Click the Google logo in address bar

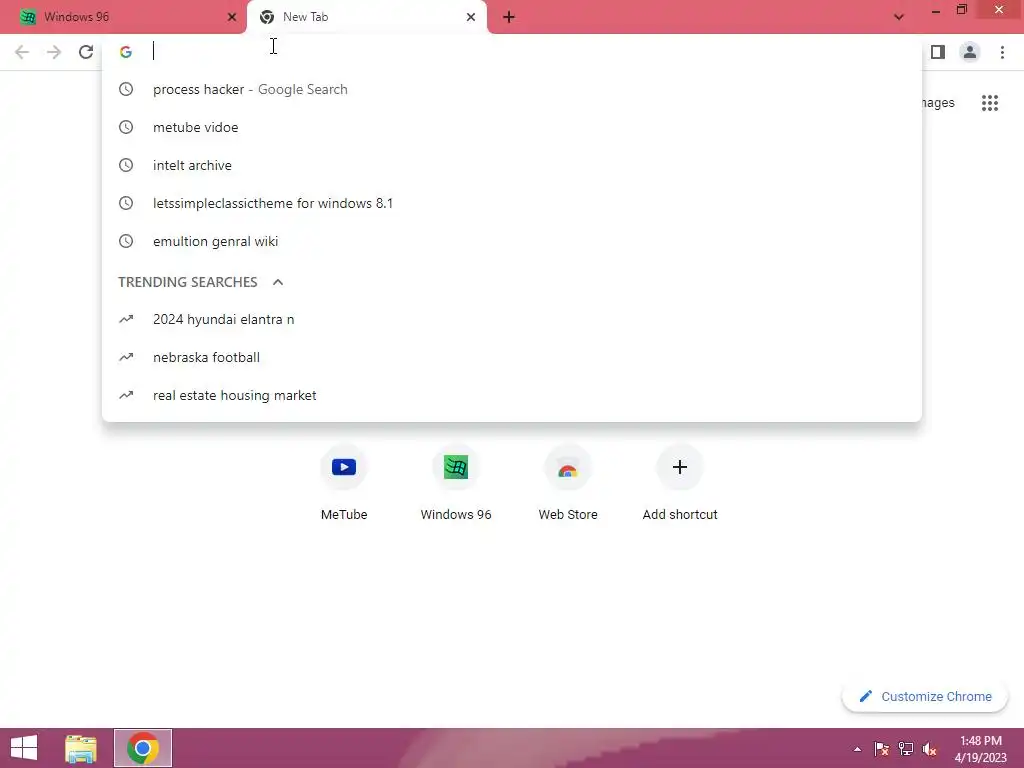coord(126,52)
